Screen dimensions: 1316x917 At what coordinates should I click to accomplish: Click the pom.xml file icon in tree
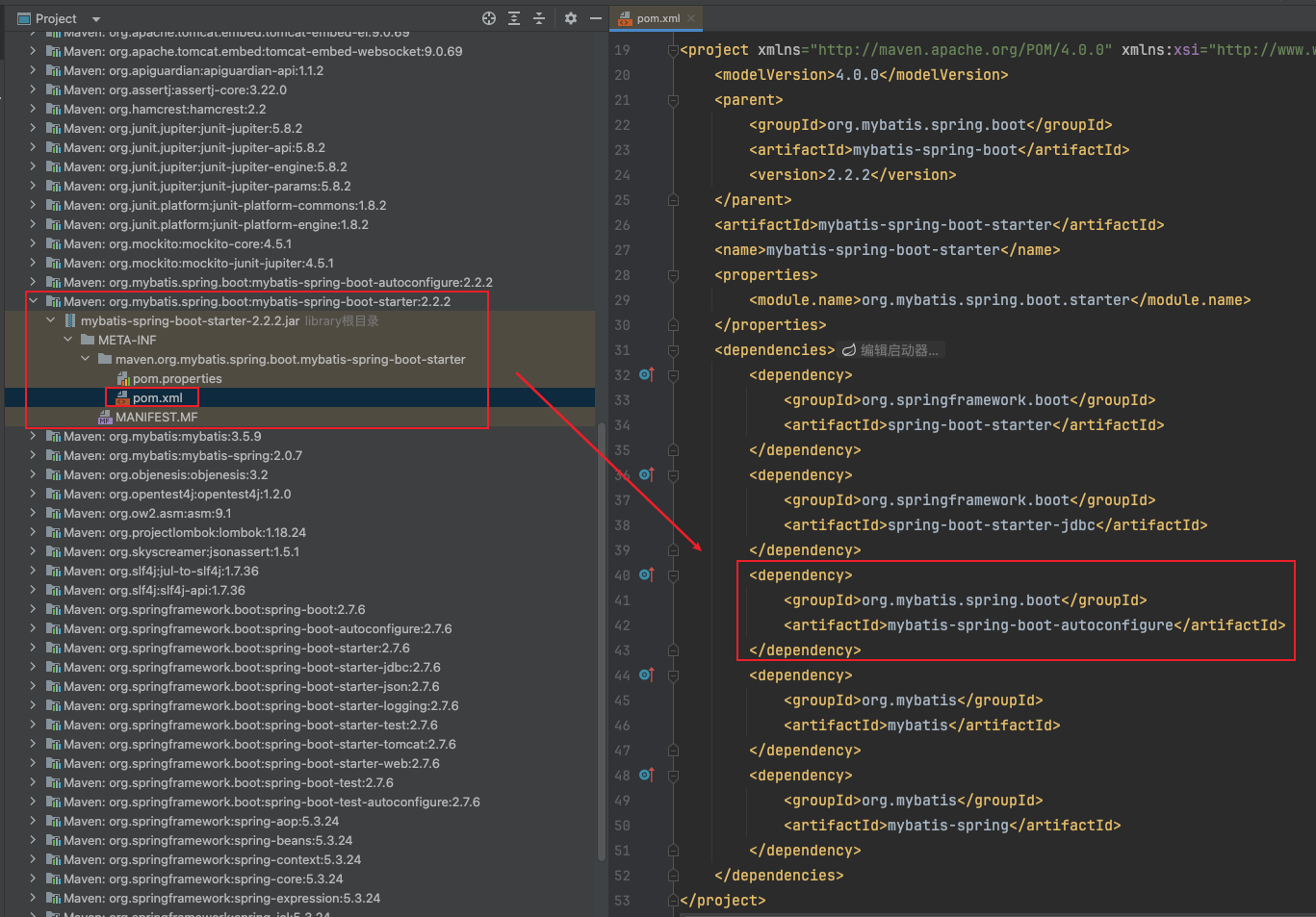122,397
